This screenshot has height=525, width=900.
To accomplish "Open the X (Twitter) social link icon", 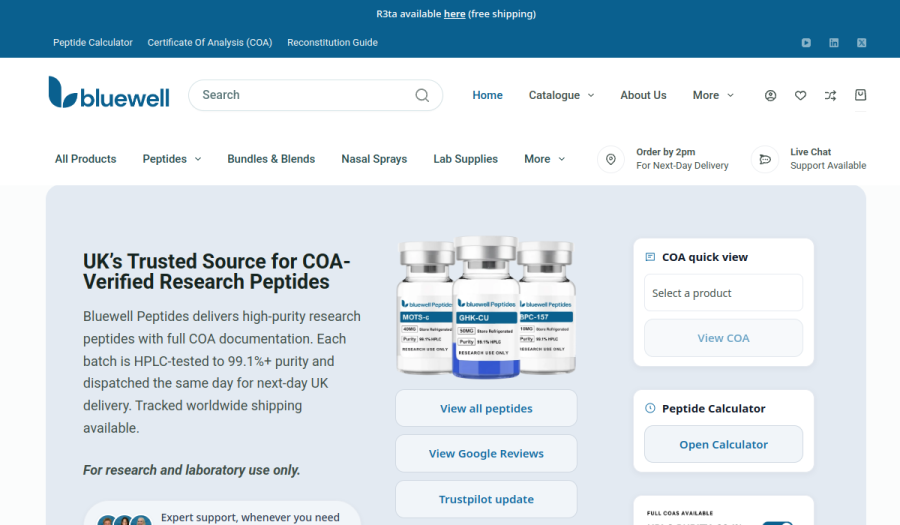I will coord(861,42).
